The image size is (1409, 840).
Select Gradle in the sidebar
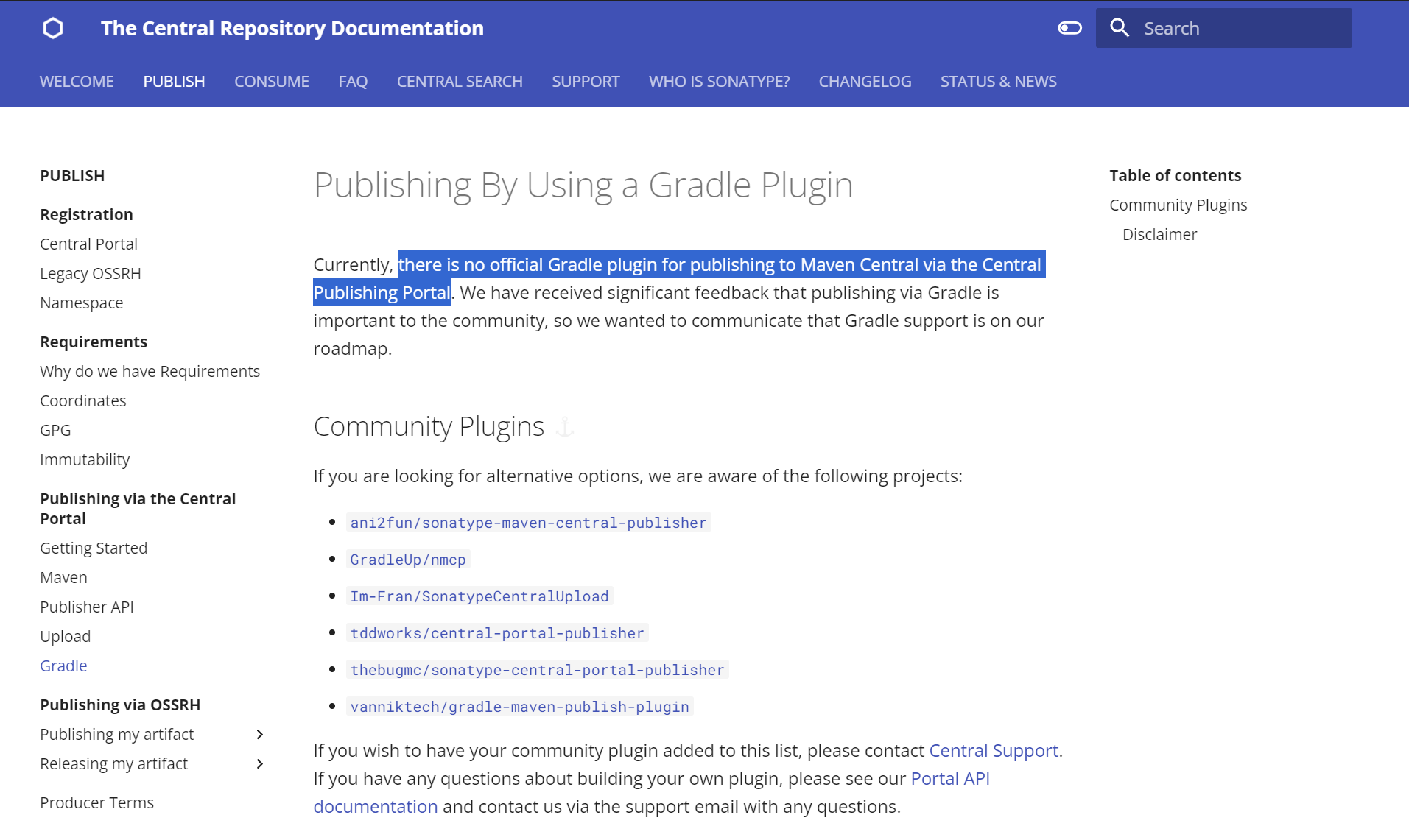[63, 666]
